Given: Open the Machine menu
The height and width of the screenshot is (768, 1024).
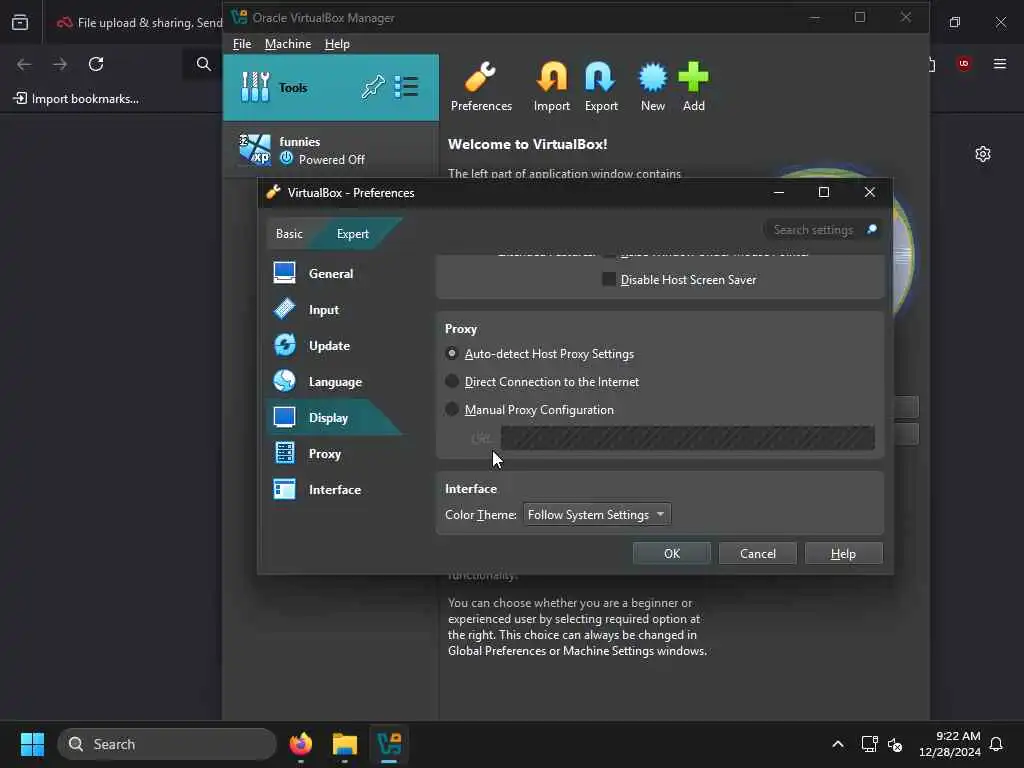Looking at the screenshot, I should (x=287, y=44).
